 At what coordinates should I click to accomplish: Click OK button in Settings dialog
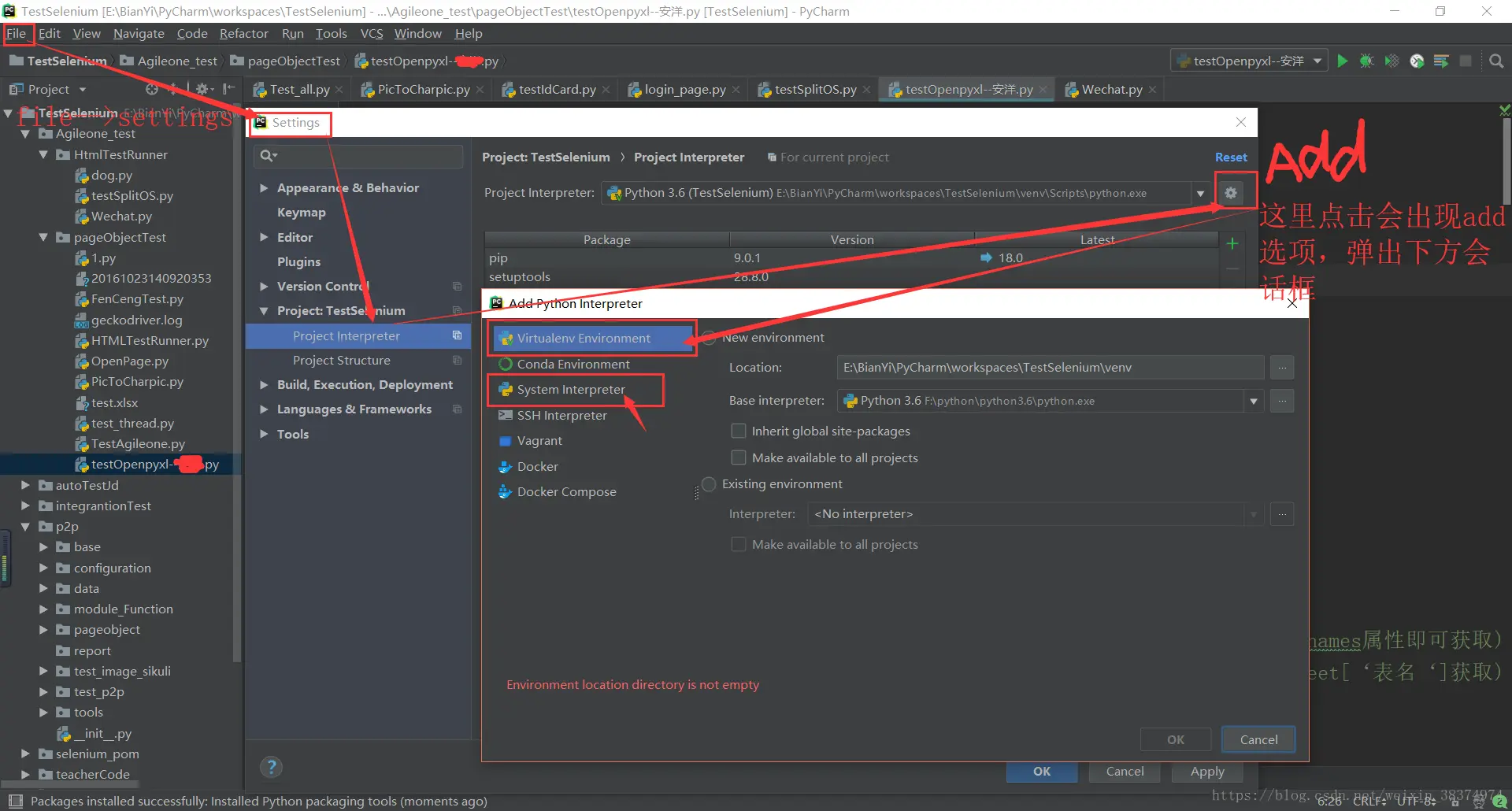click(1042, 772)
